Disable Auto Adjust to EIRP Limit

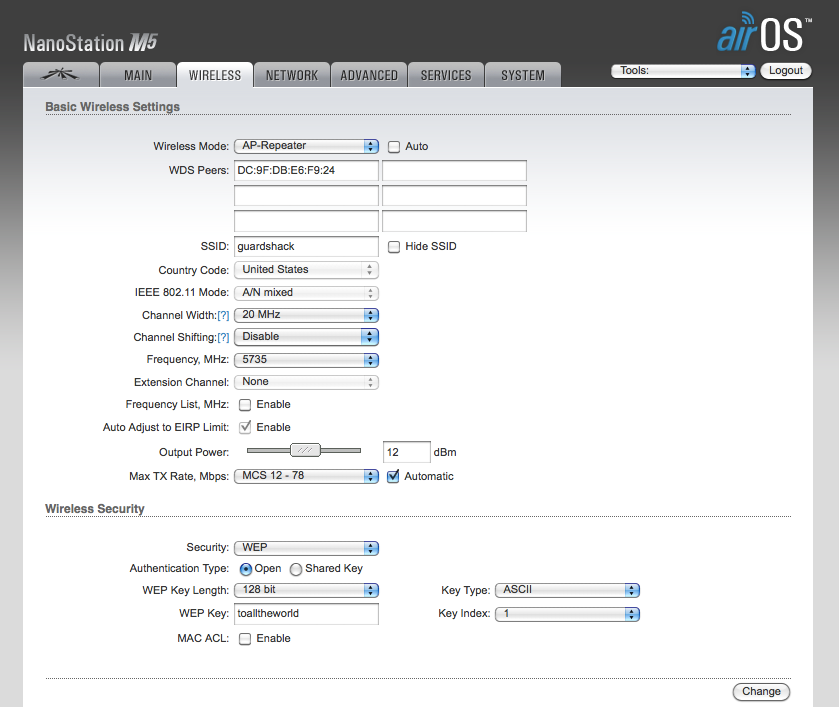pos(243,427)
